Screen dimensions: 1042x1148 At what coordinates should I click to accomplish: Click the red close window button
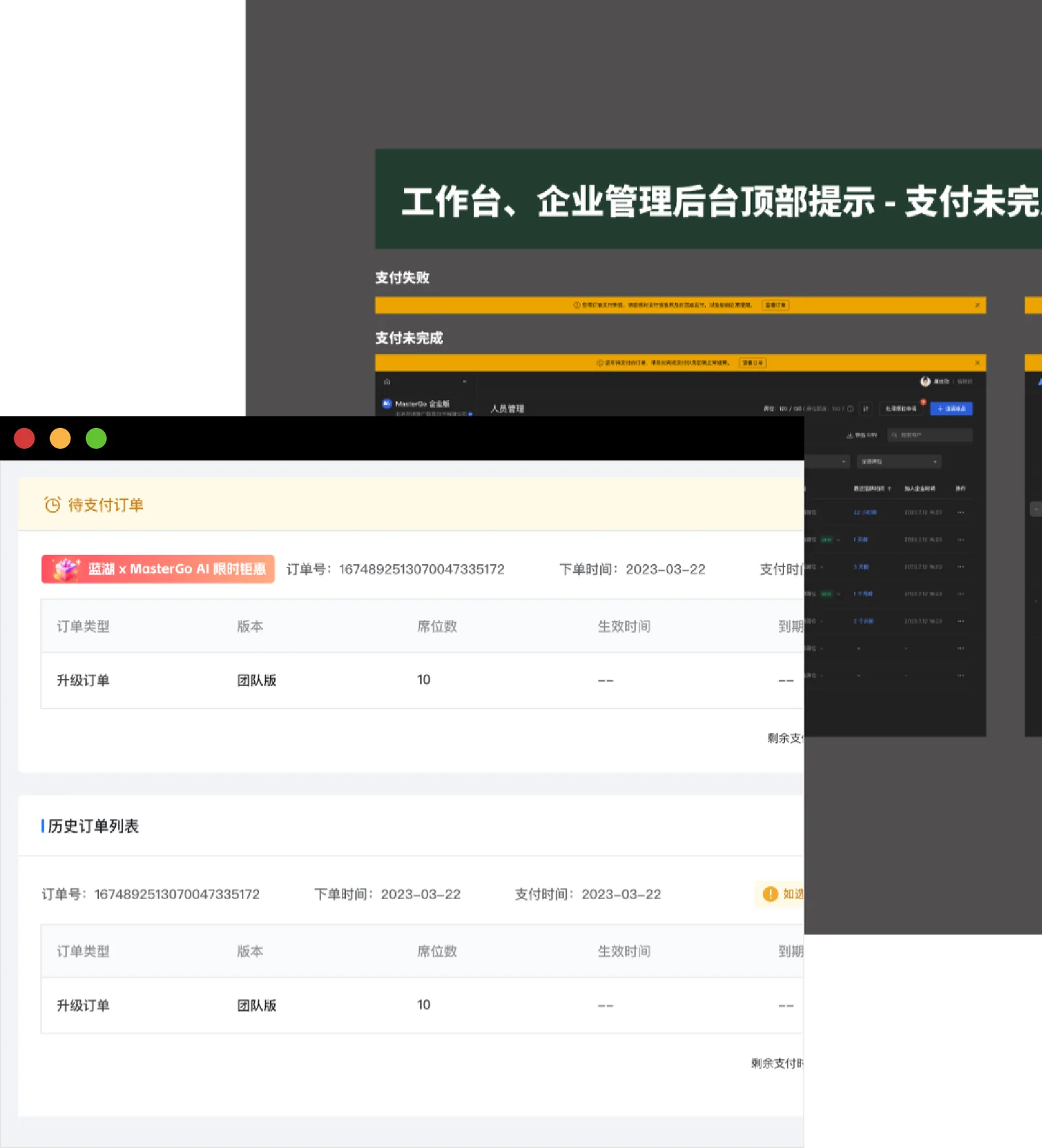[x=24, y=438]
